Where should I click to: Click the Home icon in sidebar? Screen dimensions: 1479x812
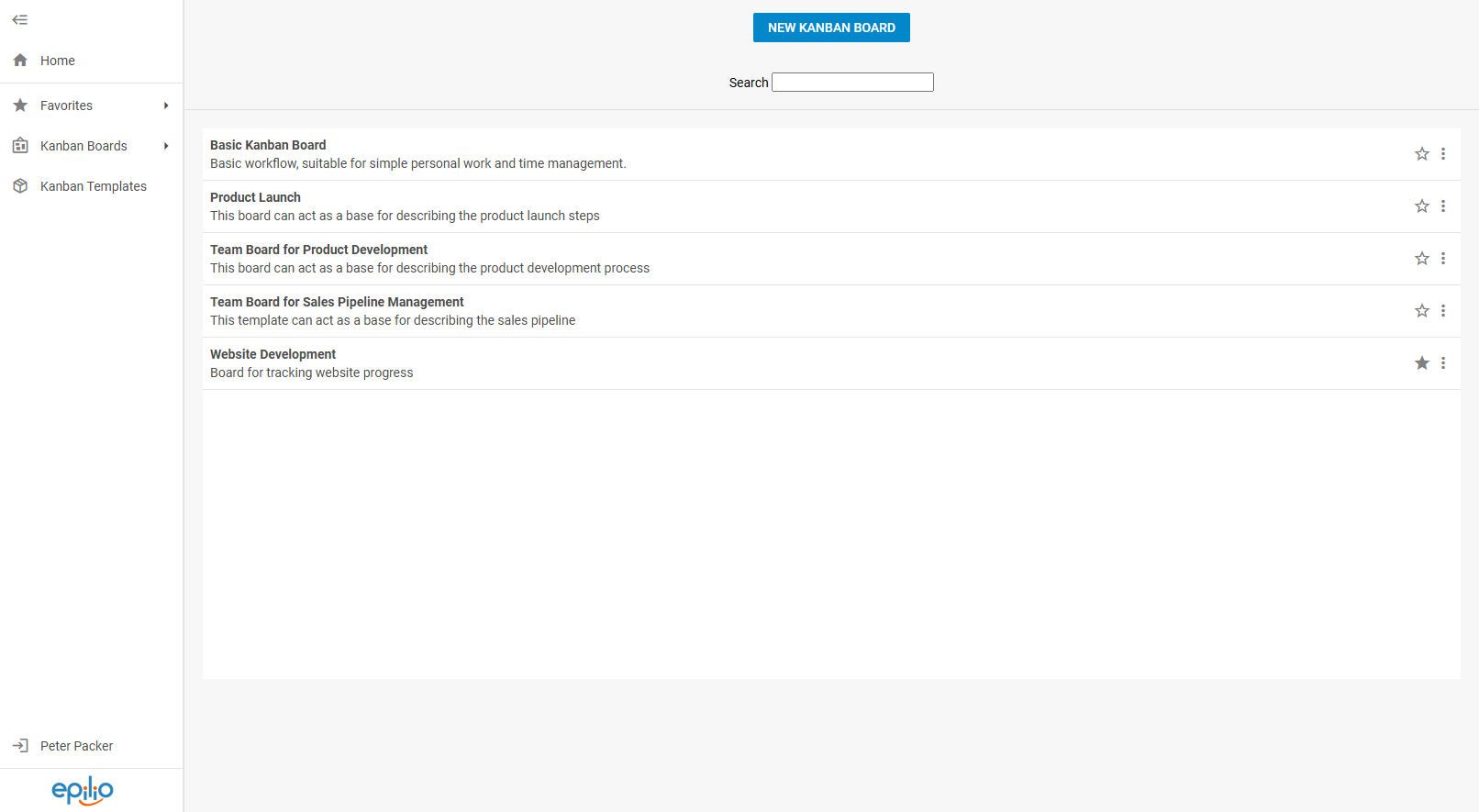[x=20, y=61]
